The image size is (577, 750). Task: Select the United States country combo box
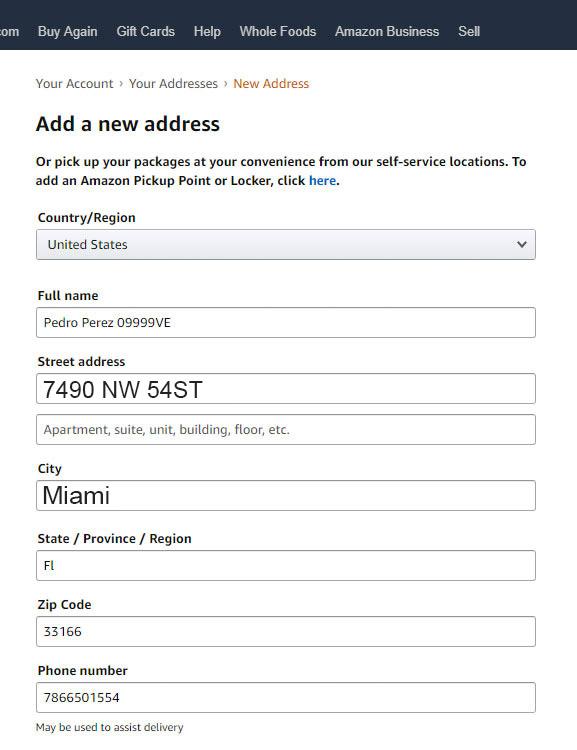click(x=286, y=244)
